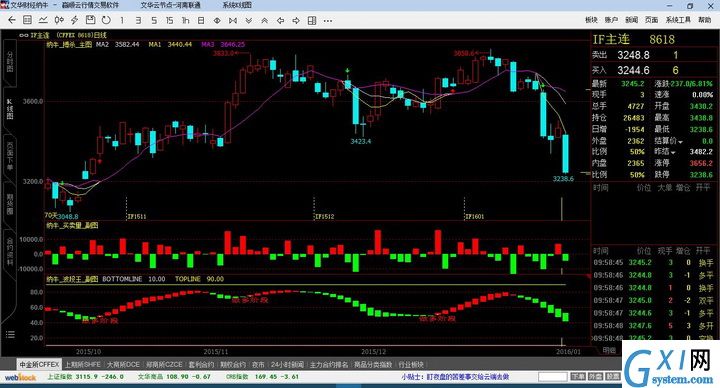
Task: Open the 系统工具 menu
Action: point(678,20)
